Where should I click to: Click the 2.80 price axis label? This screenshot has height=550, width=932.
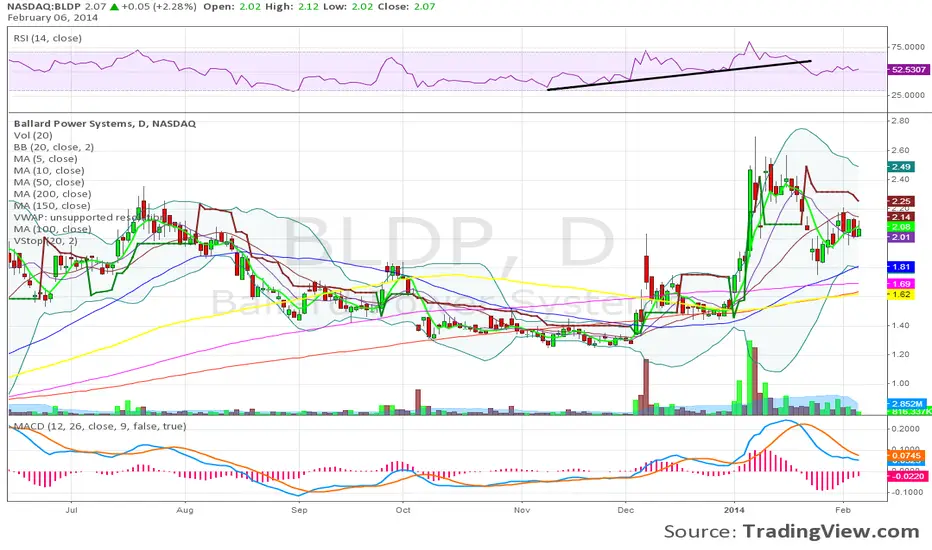(901, 121)
